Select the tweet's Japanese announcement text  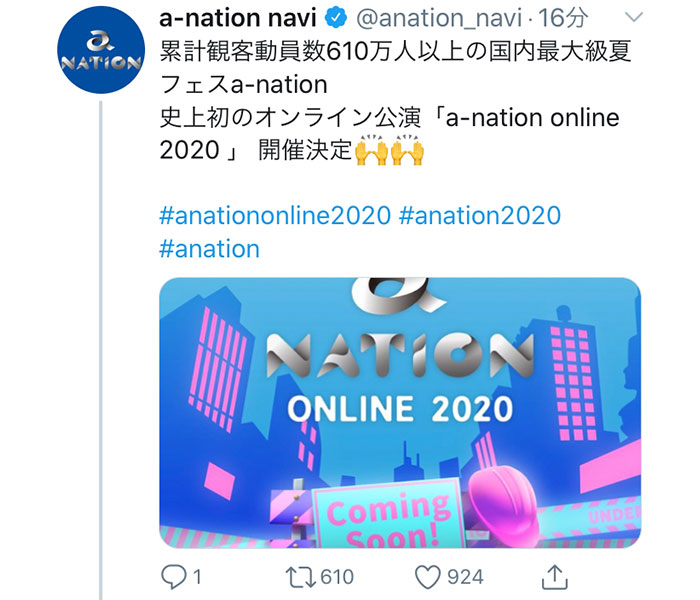[396, 101]
